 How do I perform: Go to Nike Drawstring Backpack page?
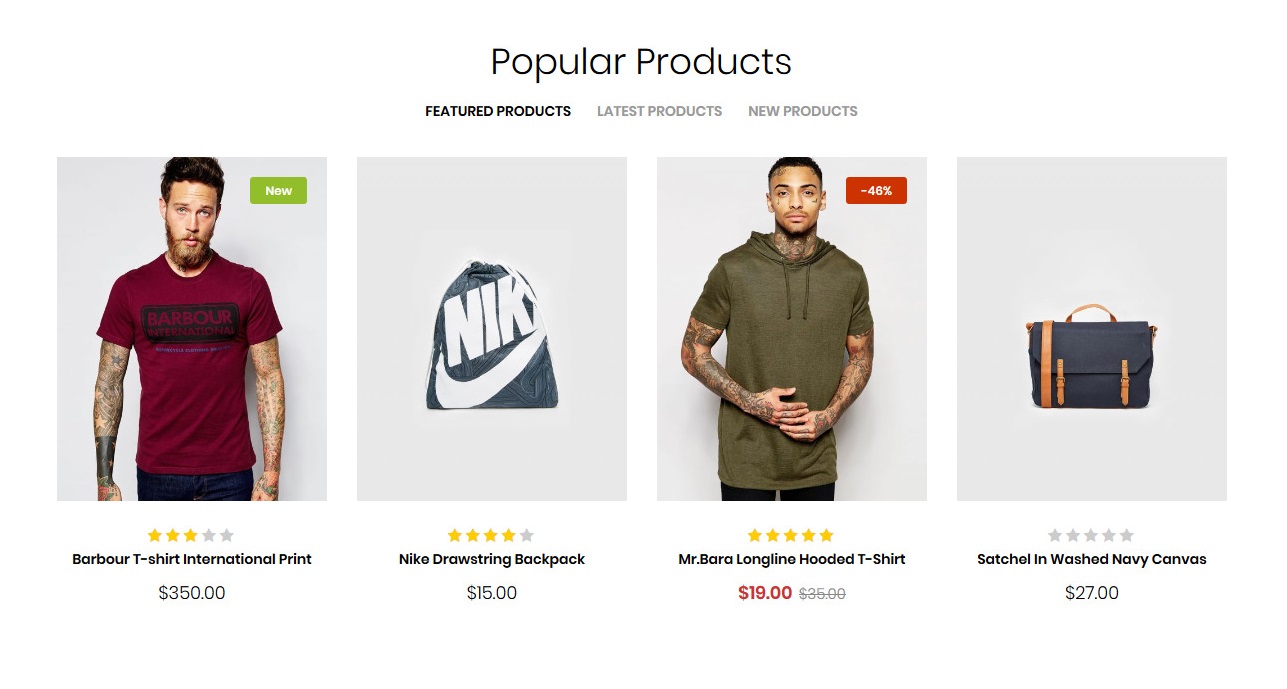(491, 559)
